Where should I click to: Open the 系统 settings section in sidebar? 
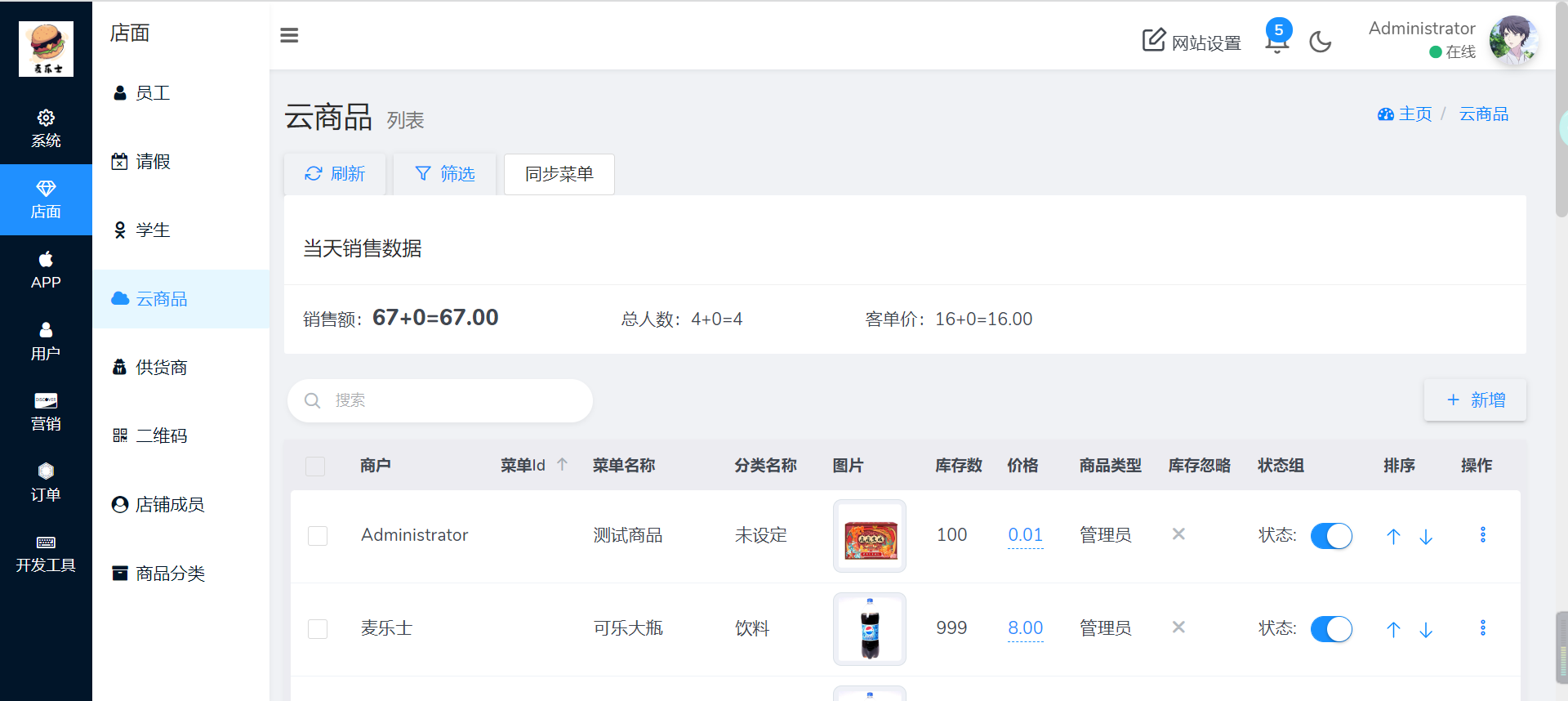[x=46, y=128]
